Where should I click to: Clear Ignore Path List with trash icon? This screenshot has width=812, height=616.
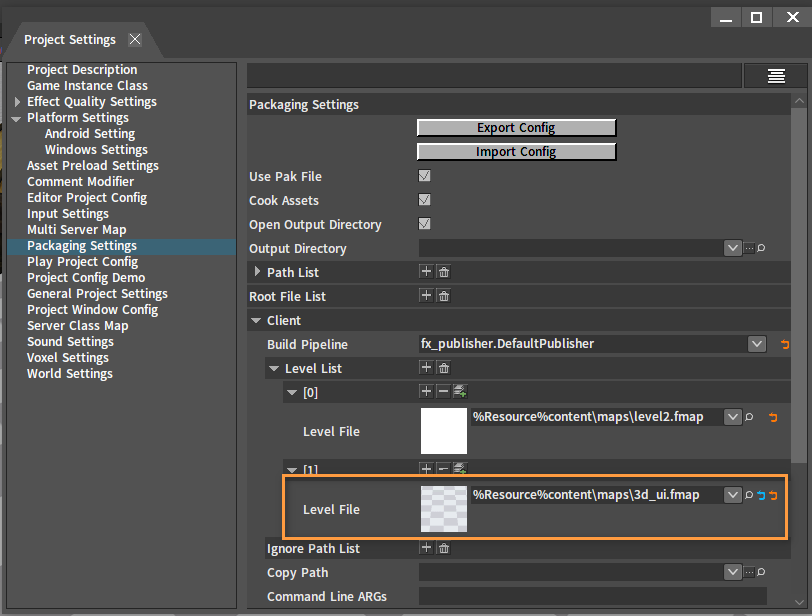coord(444,548)
